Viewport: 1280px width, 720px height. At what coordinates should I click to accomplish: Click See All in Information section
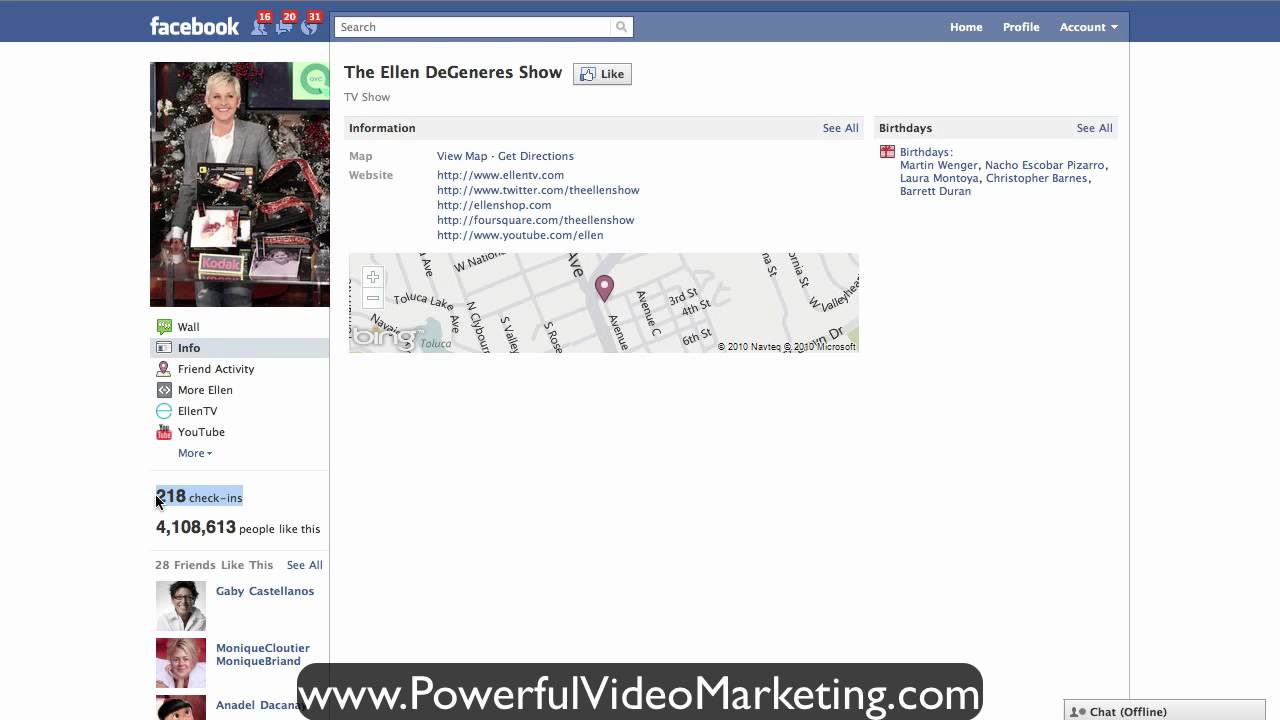840,128
